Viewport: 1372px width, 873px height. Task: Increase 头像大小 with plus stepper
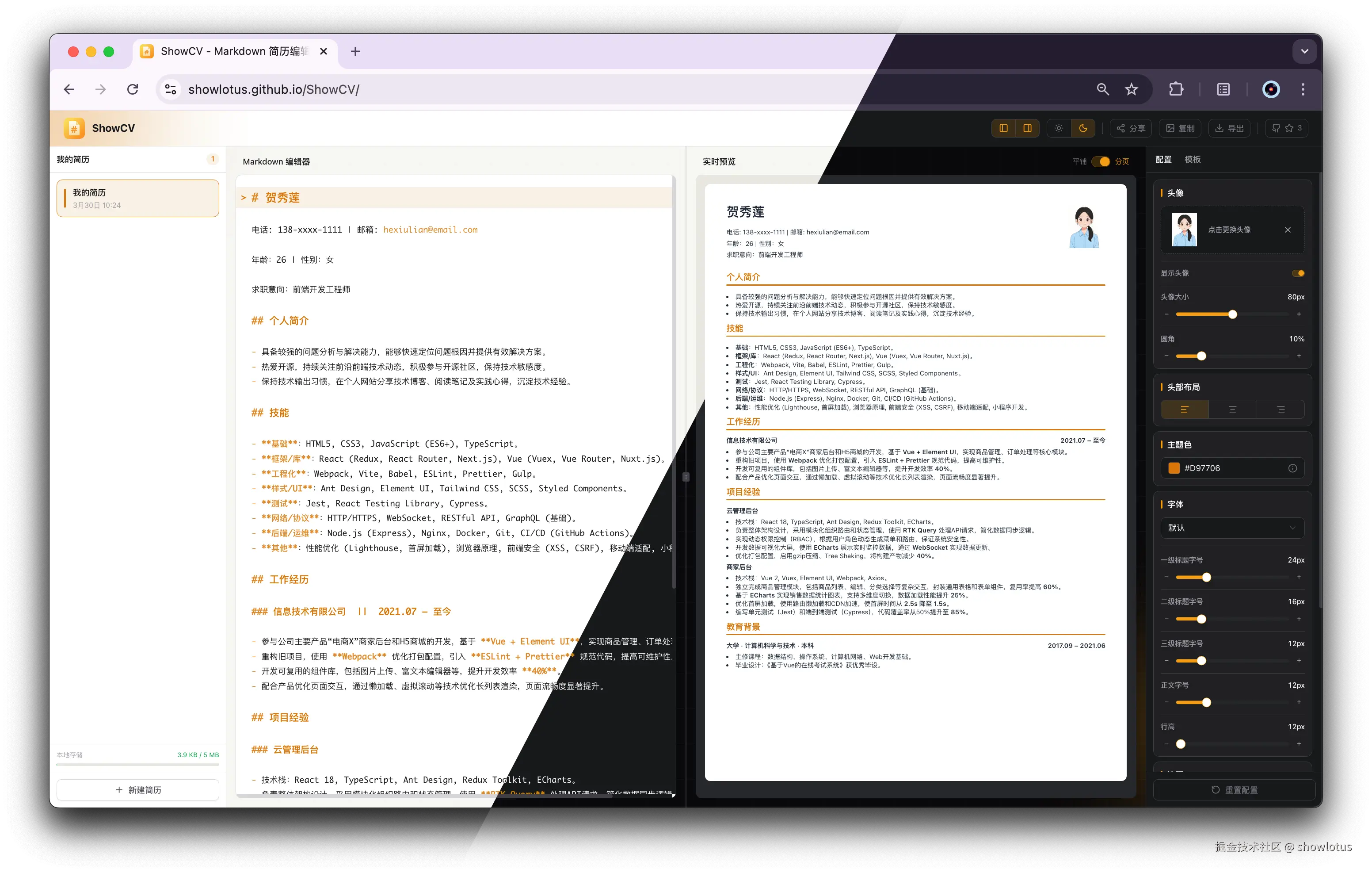pos(1299,314)
